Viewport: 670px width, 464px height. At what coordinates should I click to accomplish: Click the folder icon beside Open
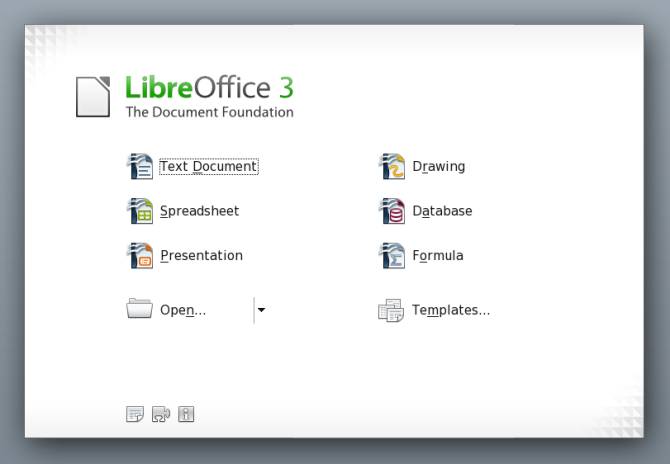tap(139, 308)
